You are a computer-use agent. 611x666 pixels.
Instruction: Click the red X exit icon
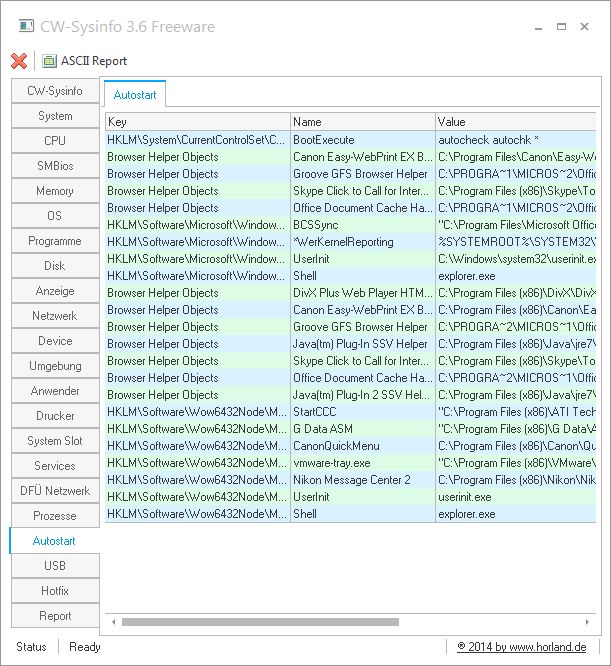[x=19, y=61]
